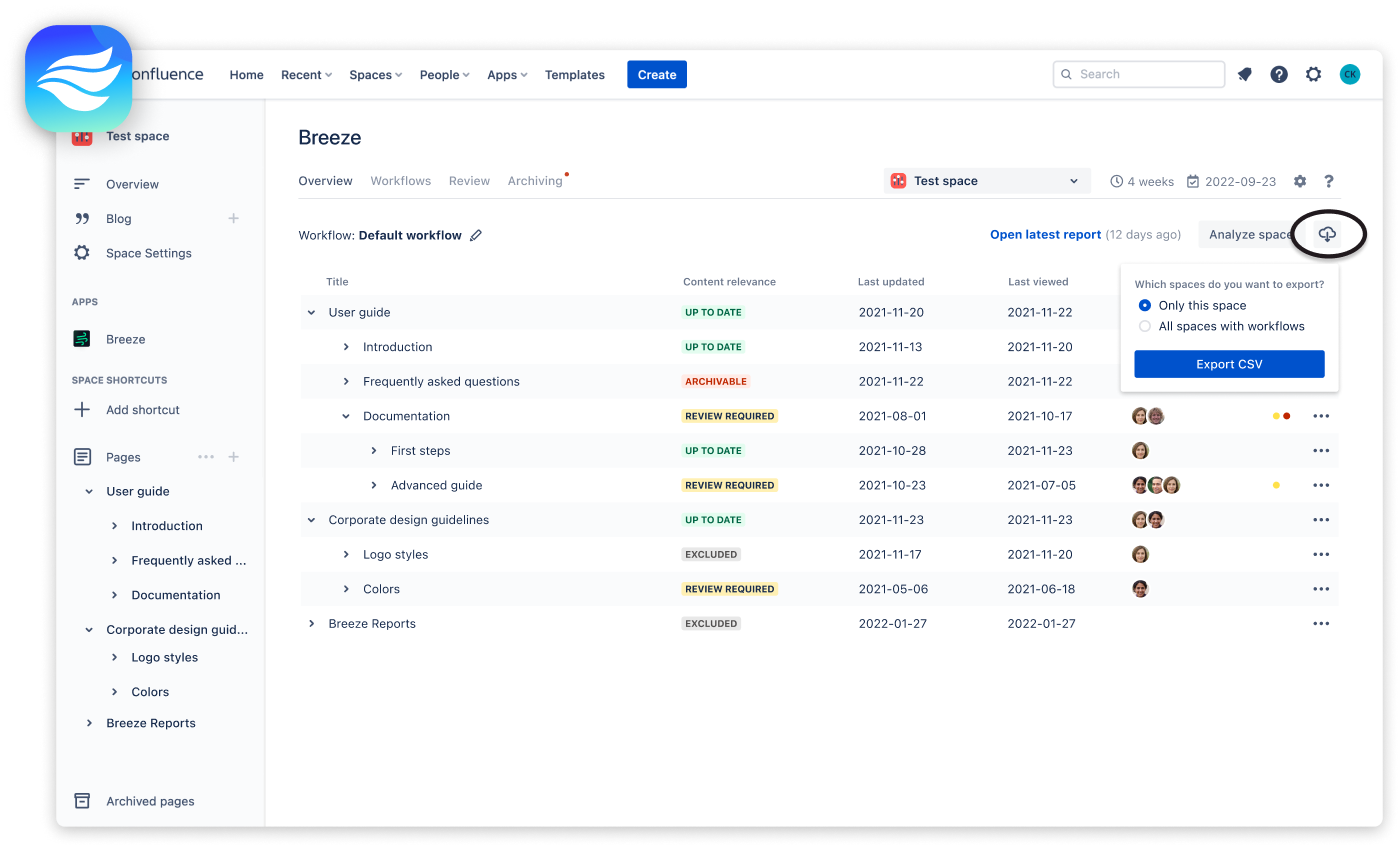Click the Add shortcut plus icon
The width and height of the screenshot is (1400, 847).
coord(82,410)
